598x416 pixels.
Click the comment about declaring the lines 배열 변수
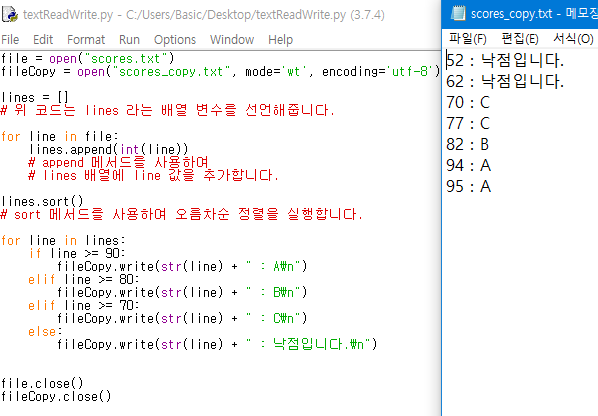[x=168, y=111]
